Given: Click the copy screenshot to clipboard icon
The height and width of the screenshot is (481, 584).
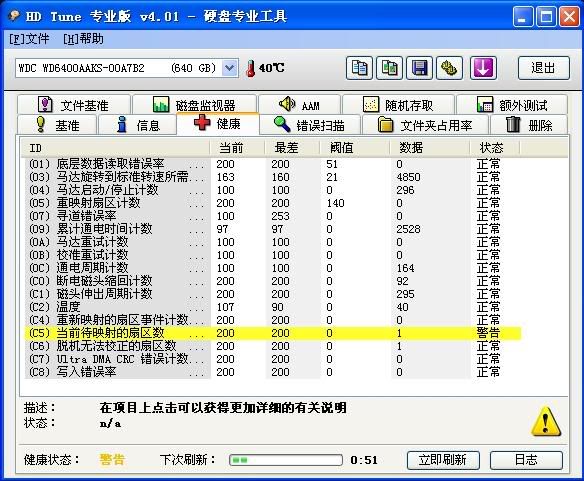Looking at the screenshot, I should [x=389, y=68].
